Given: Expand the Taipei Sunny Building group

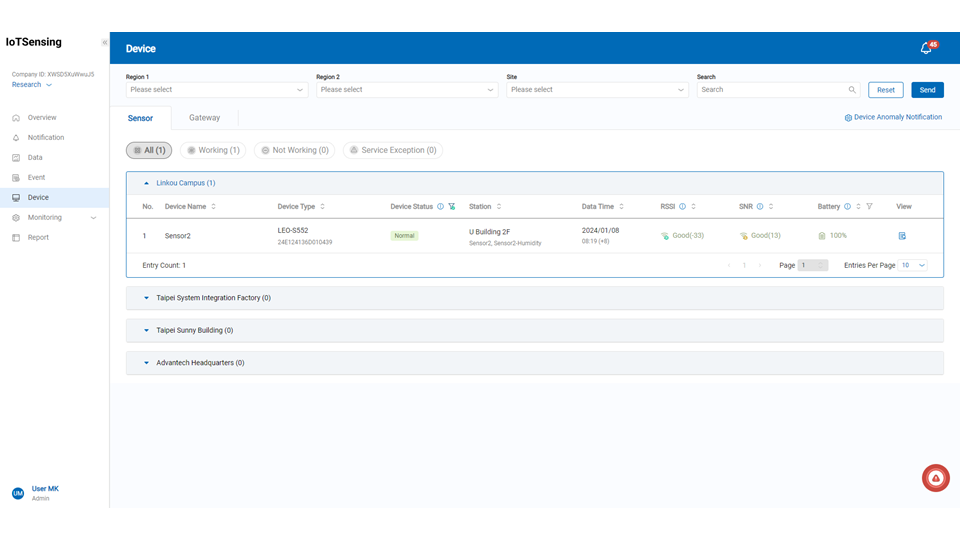Looking at the screenshot, I should pos(190,330).
